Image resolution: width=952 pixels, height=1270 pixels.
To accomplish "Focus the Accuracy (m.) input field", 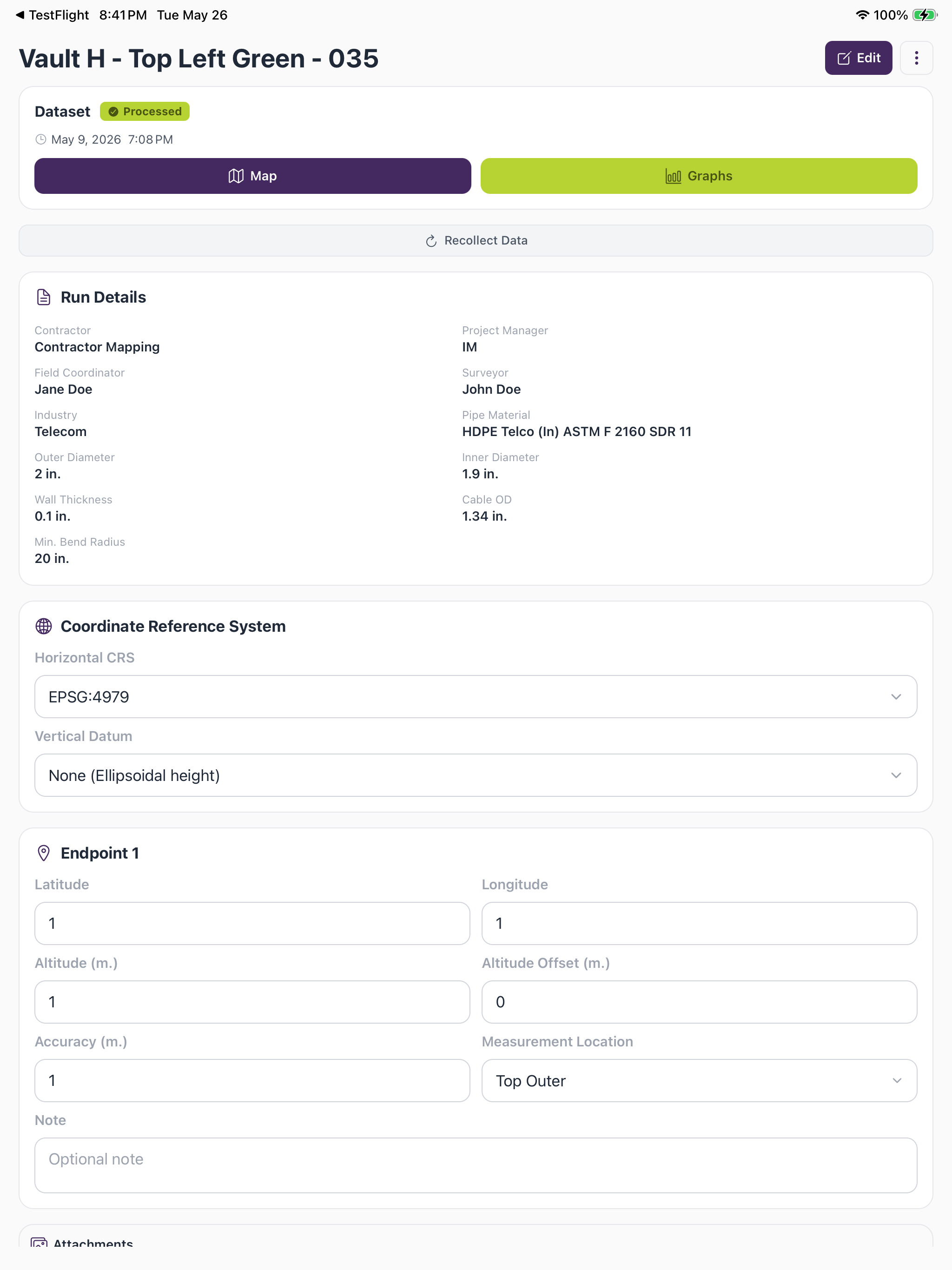I will click(x=252, y=1080).
